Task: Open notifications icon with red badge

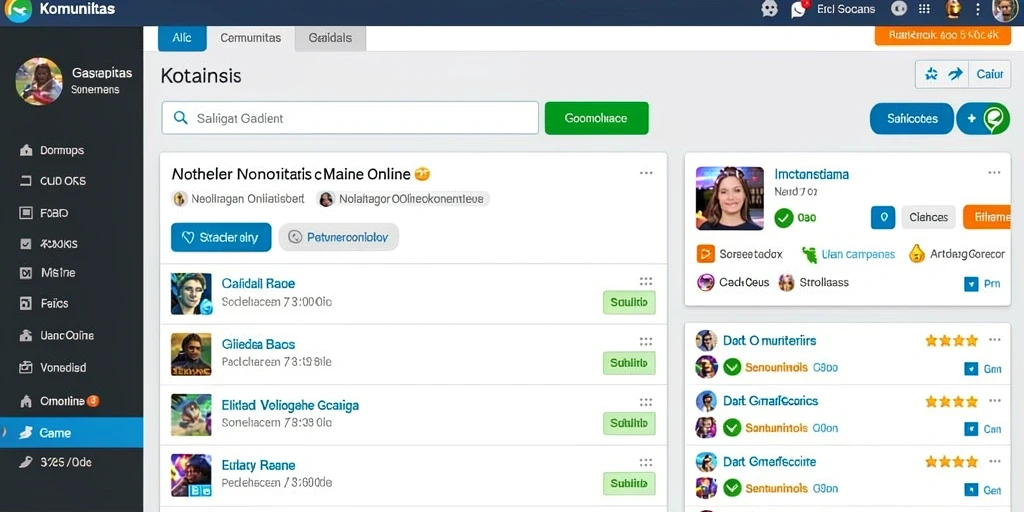Action: [x=799, y=9]
